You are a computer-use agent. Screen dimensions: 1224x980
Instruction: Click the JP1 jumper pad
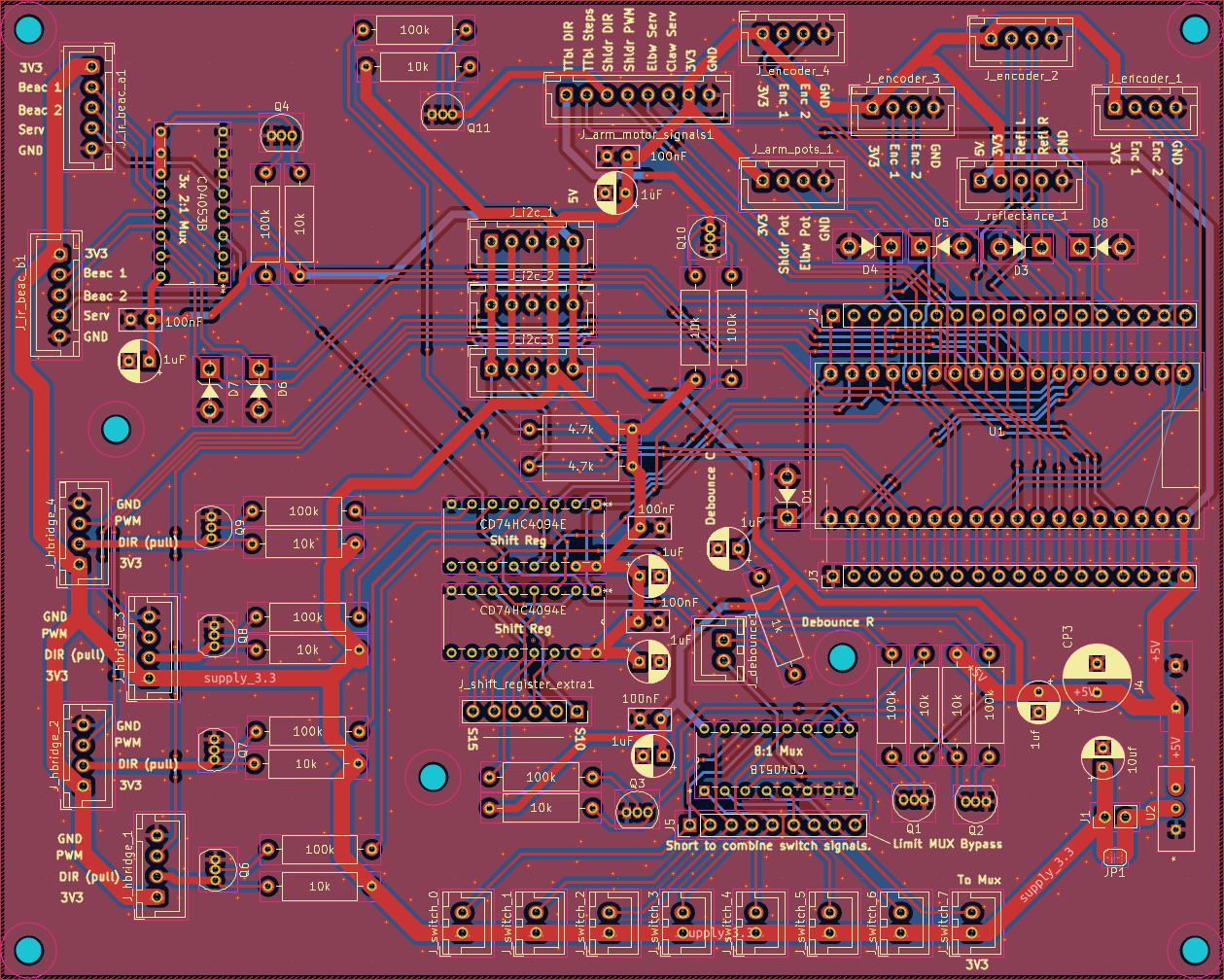pos(1114,857)
